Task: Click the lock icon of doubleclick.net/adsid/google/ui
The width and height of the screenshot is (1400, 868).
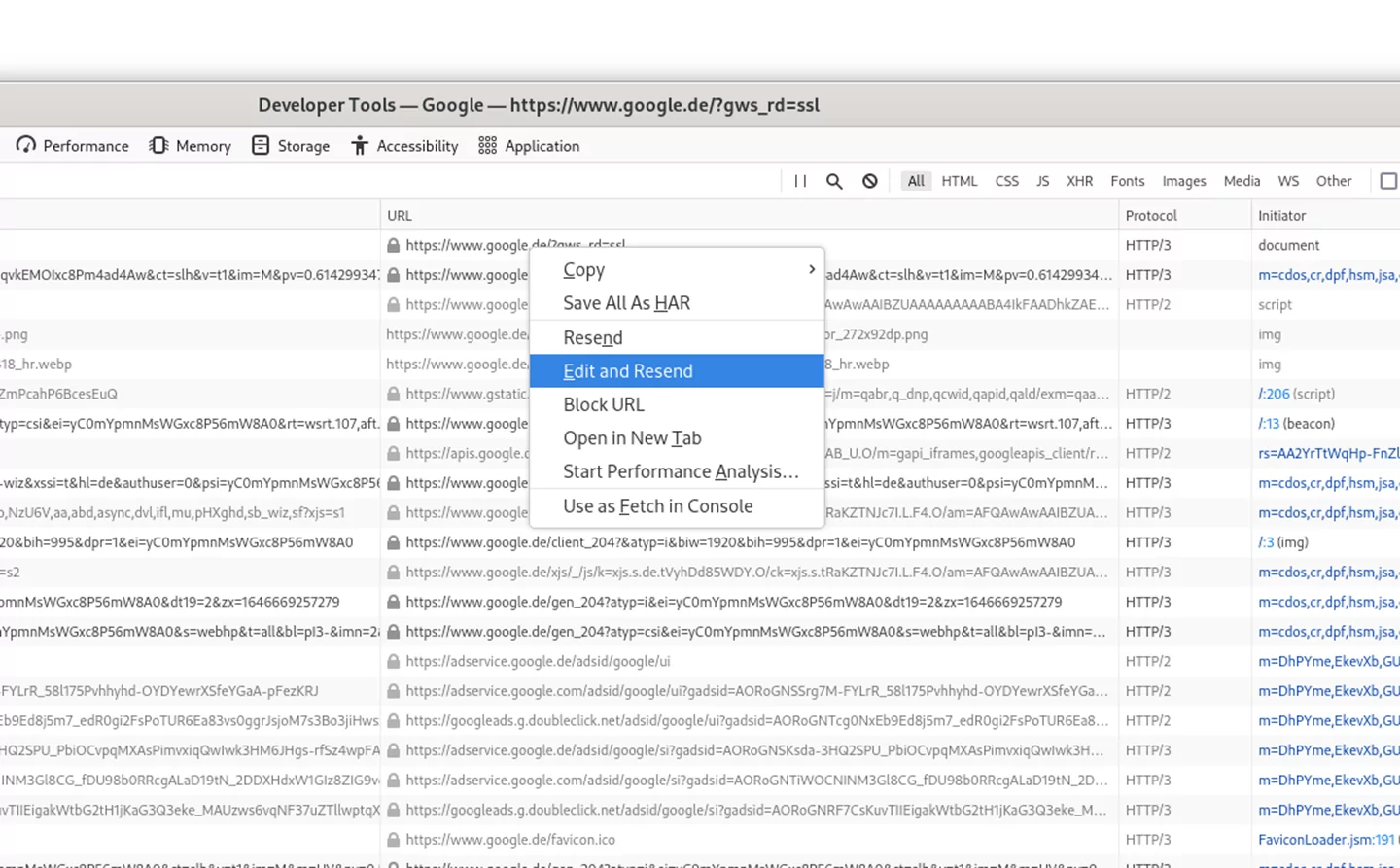Action: 394,721
